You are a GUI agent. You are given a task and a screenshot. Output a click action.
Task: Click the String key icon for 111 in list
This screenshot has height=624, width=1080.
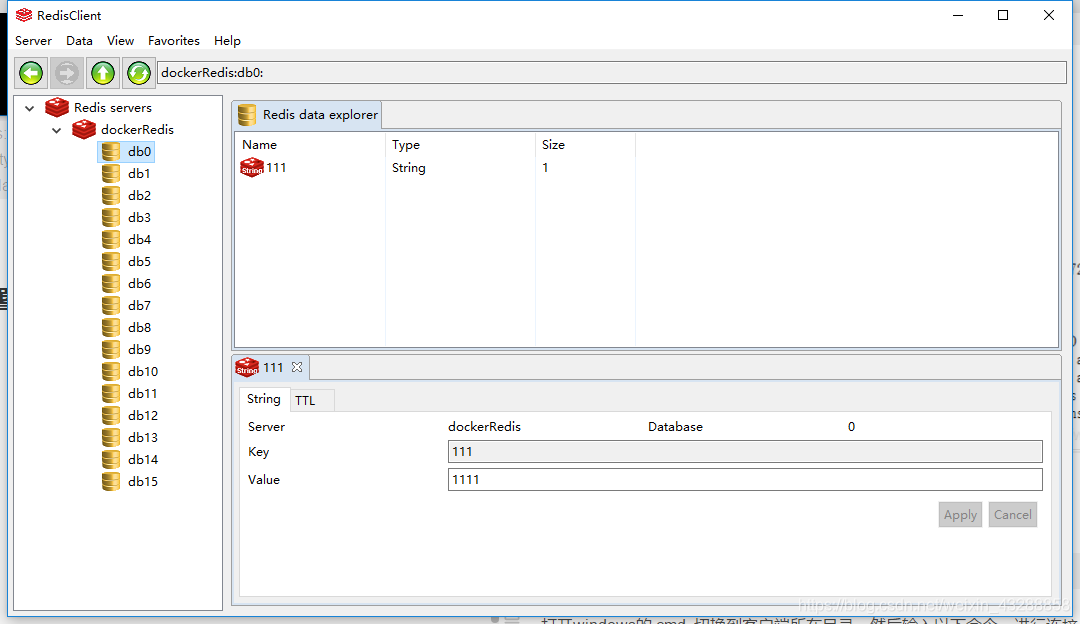[x=252, y=167]
